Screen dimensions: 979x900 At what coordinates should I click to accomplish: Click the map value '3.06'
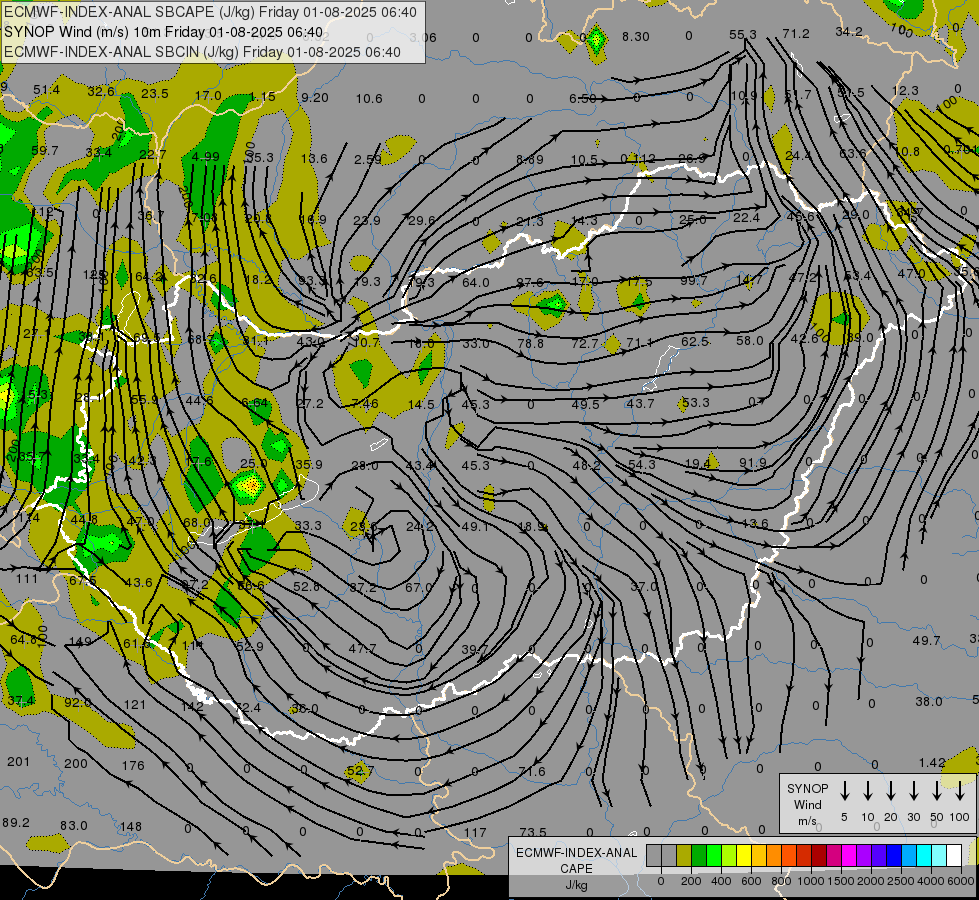[x=423, y=37]
